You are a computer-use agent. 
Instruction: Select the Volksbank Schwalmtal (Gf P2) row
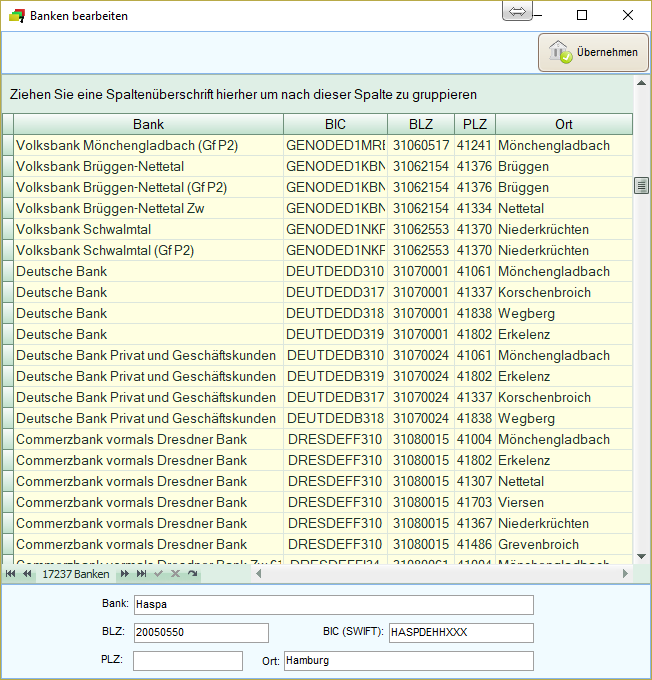pos(148,250)
